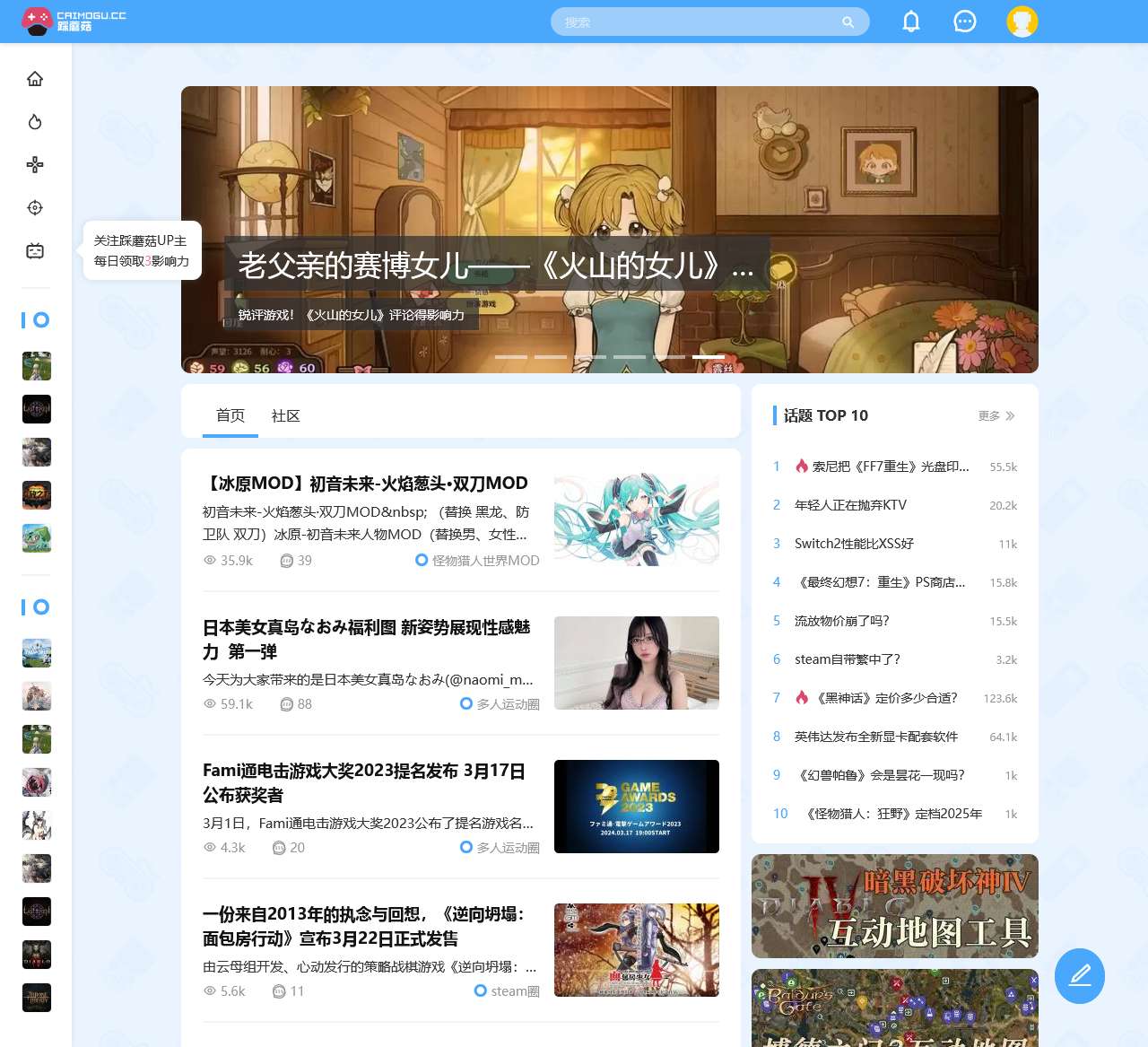Open topic Switch2性能比XSS好
Viewport: 1148px width, 1047px height.
click(x=854, y=544)
